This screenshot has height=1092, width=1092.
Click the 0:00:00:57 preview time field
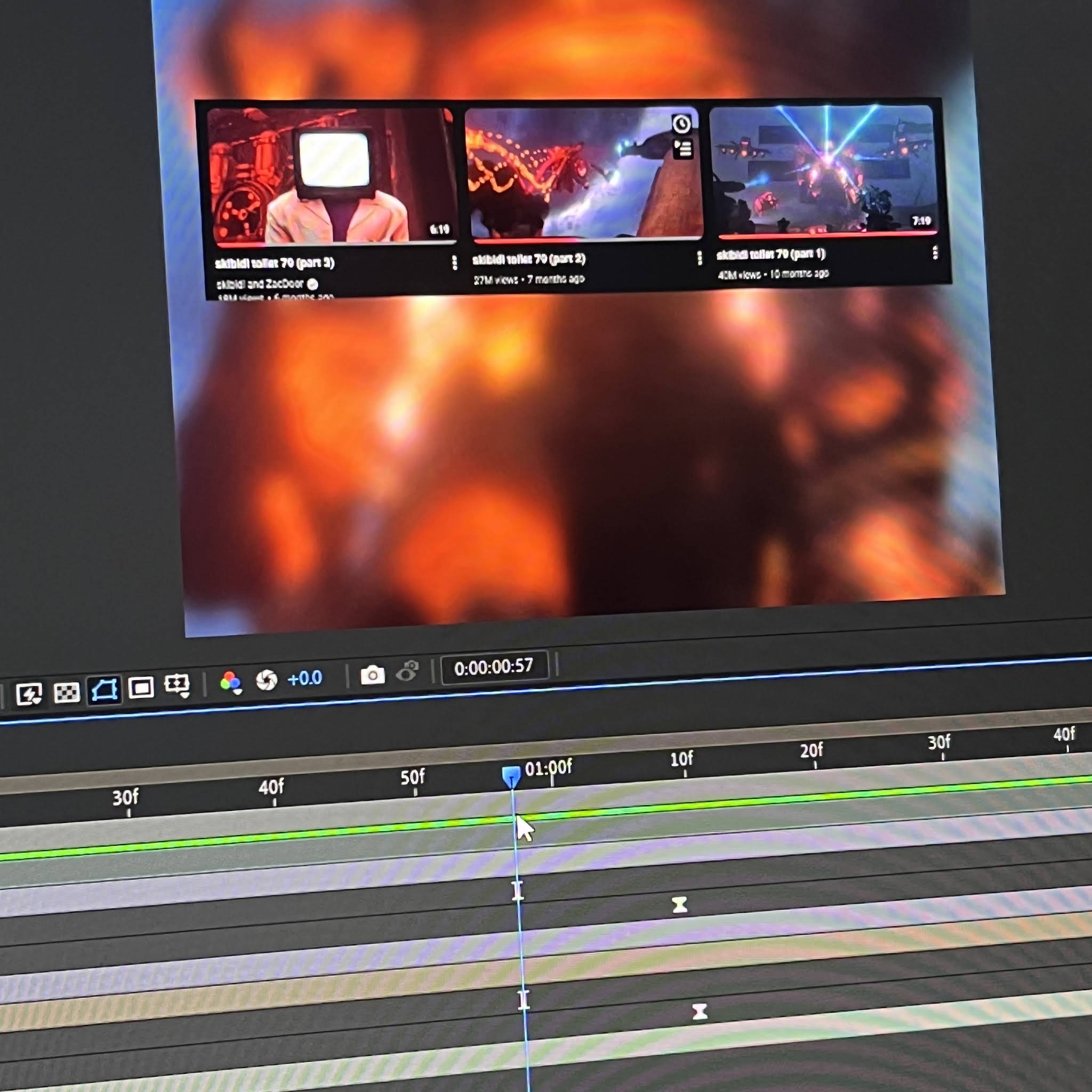(494, 667)
